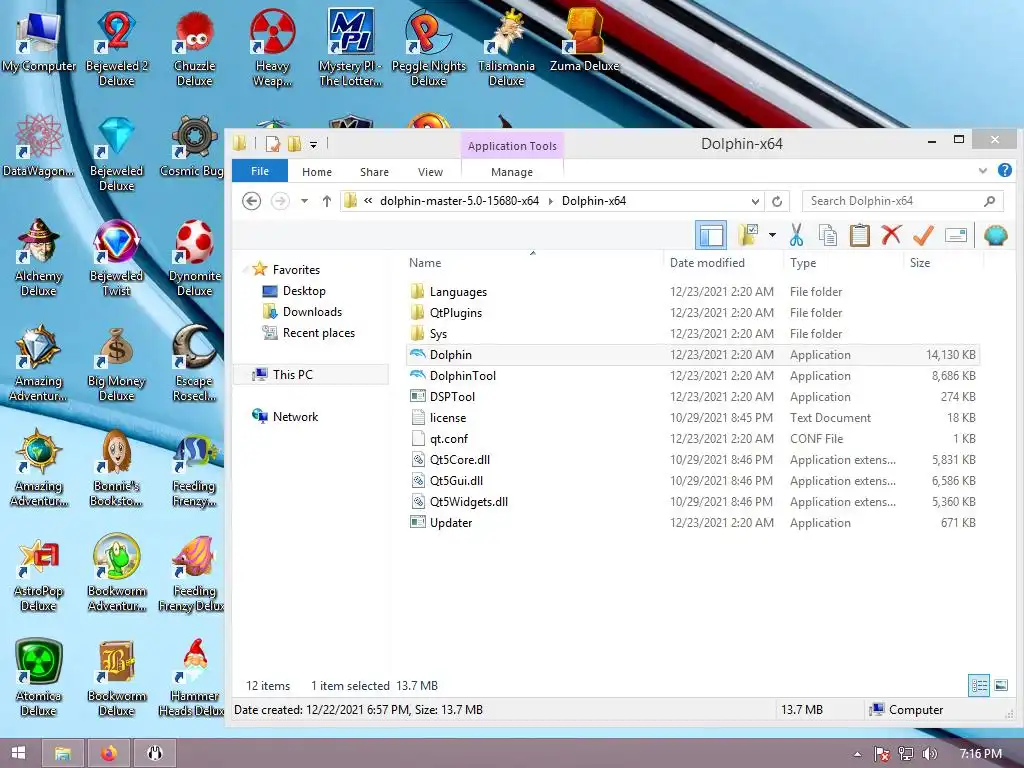Click the Copy icon in the toolbar
Viewport: 1024px width, 768px height.
827,235
